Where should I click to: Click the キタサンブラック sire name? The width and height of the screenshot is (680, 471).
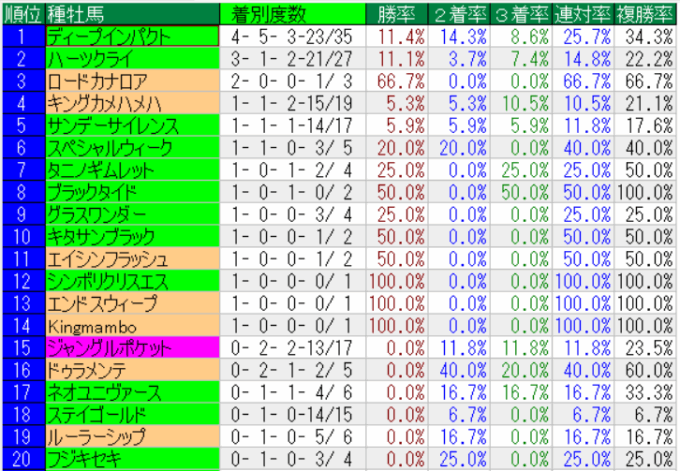[130, 237]
